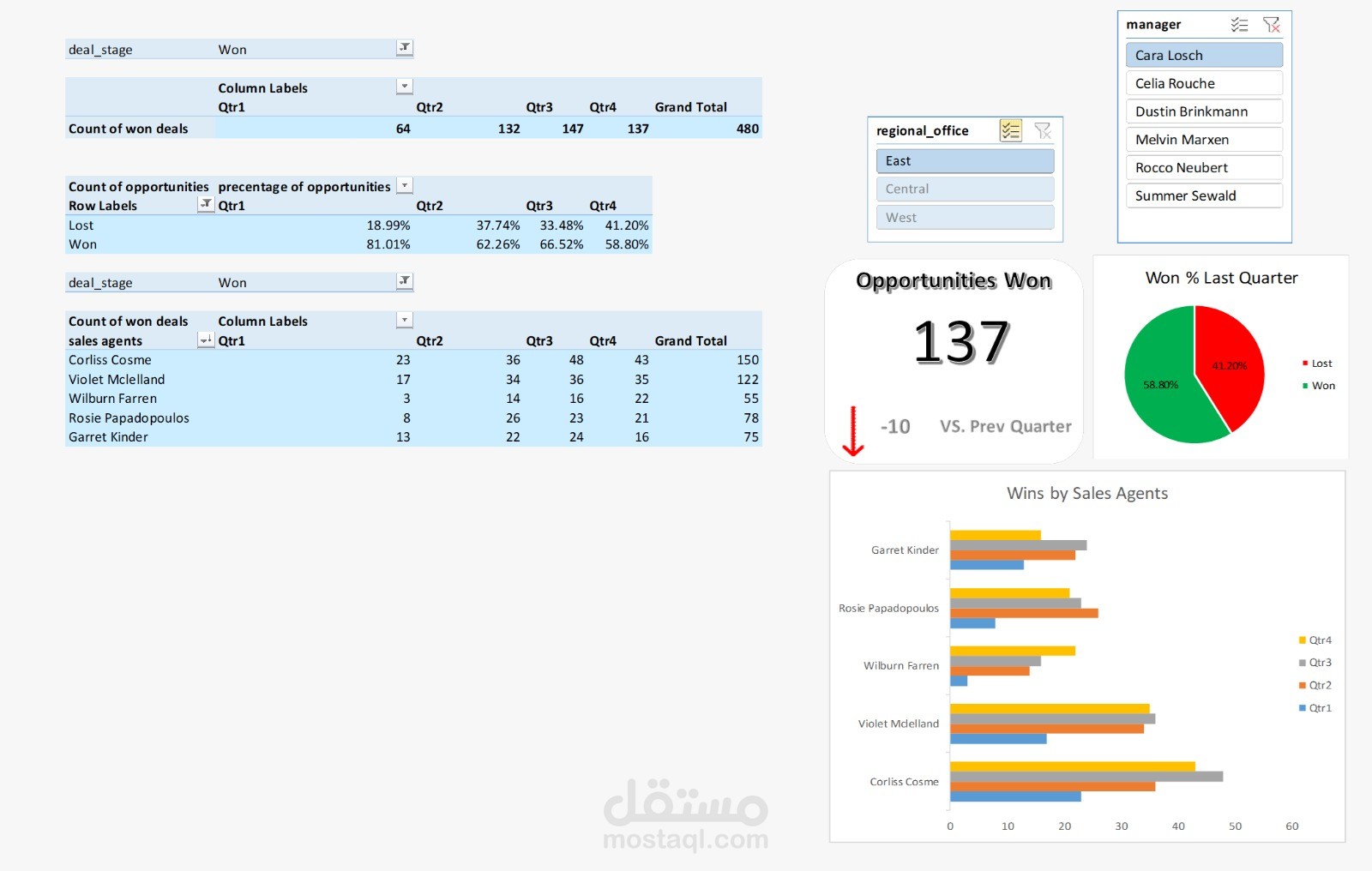
Task: Clear filter in the manager slicer
Action: point(1271,25)
